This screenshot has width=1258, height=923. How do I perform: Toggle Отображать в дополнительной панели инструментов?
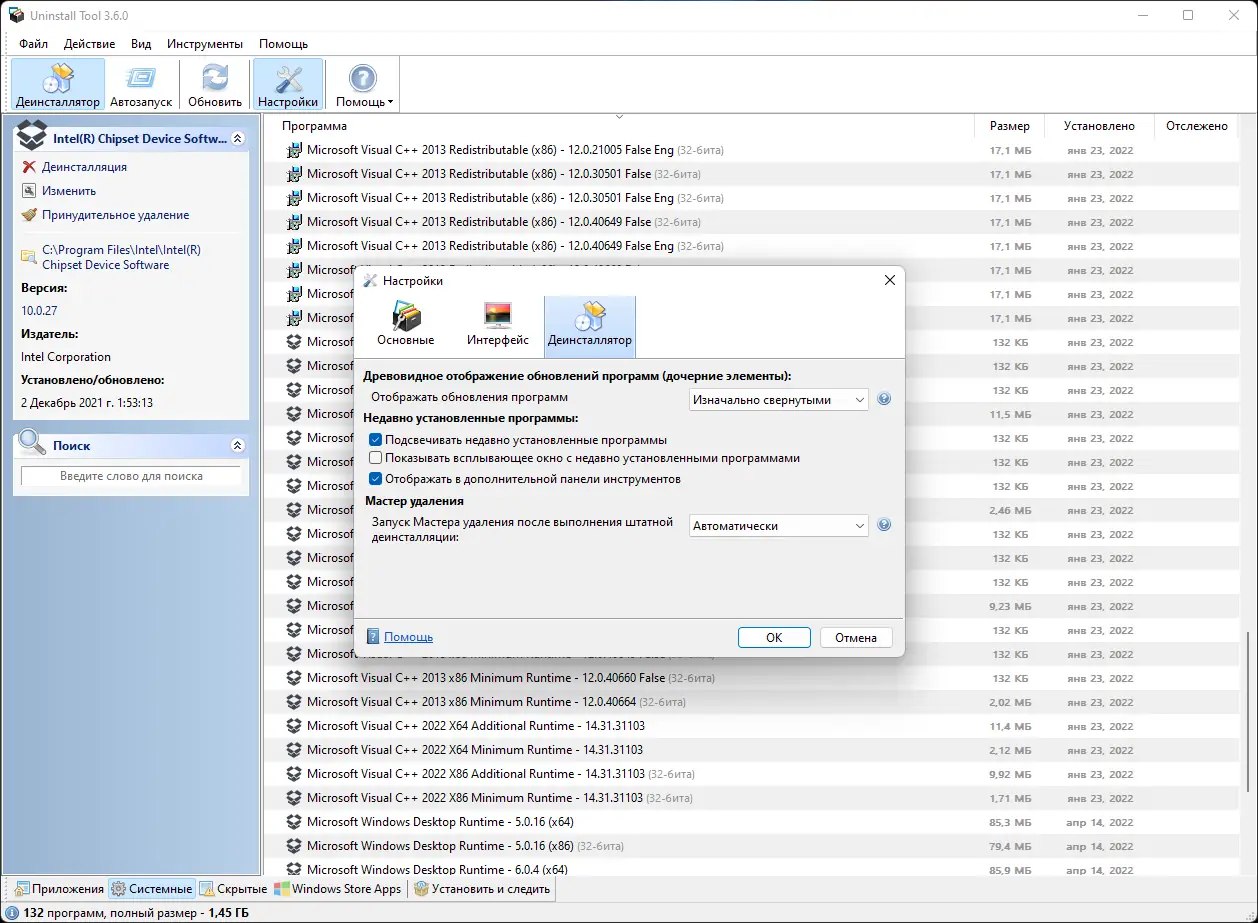[376, 479]
